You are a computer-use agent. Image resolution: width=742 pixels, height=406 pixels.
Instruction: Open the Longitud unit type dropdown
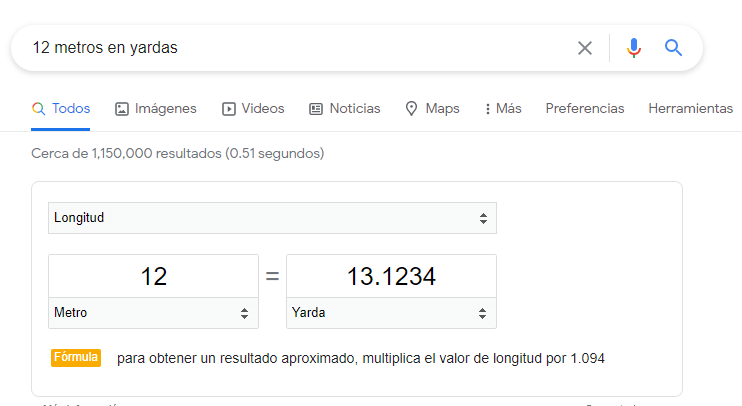coord(272,218)
